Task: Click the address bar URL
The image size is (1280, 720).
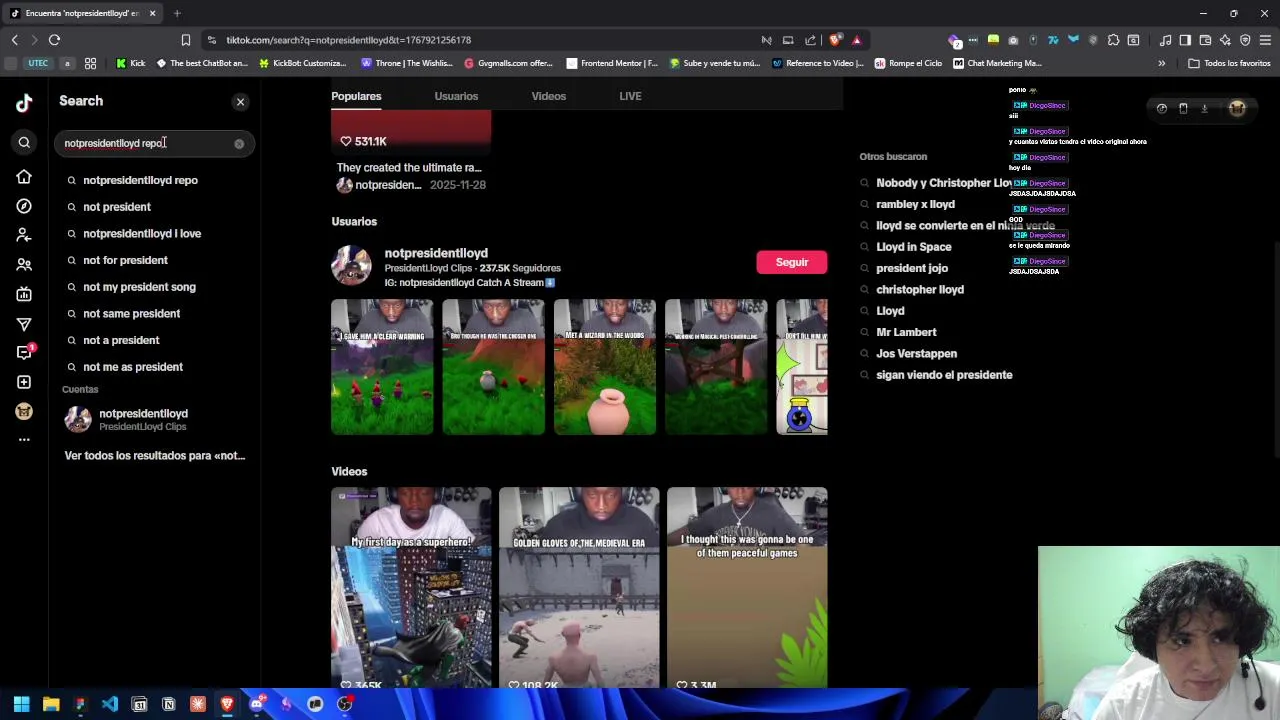Action: coord(348,40)
